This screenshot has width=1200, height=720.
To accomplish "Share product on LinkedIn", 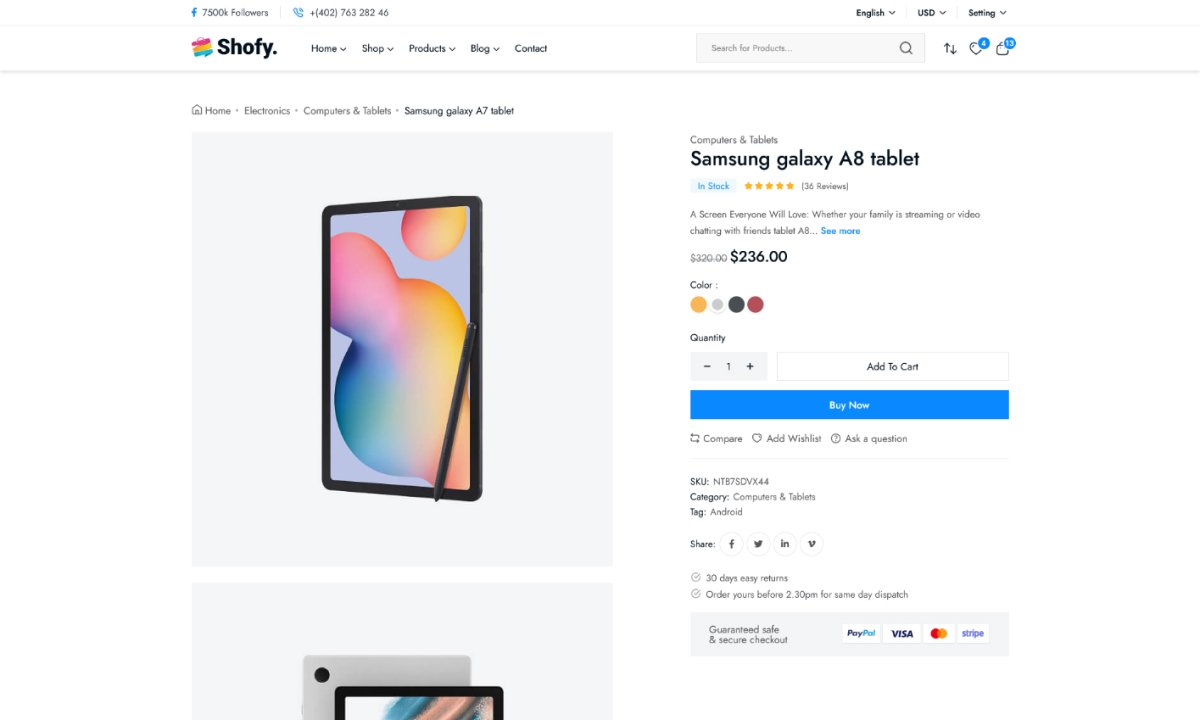I will pyautogui.click(x=785, y=544).
